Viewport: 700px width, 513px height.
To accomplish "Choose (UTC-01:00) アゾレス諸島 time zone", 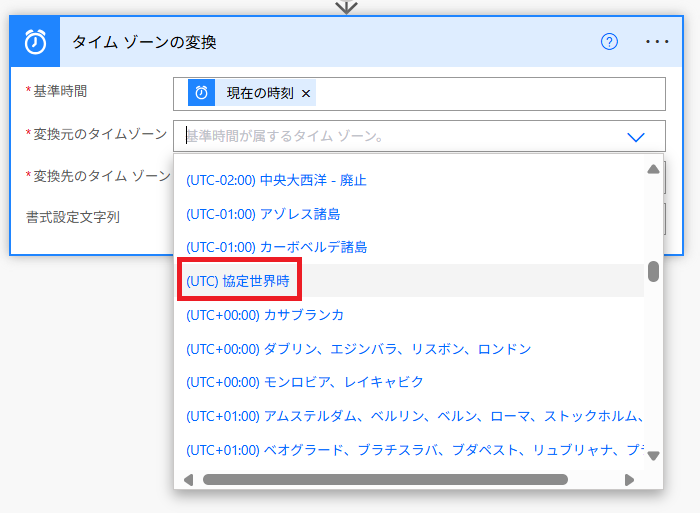I will 263,214.
